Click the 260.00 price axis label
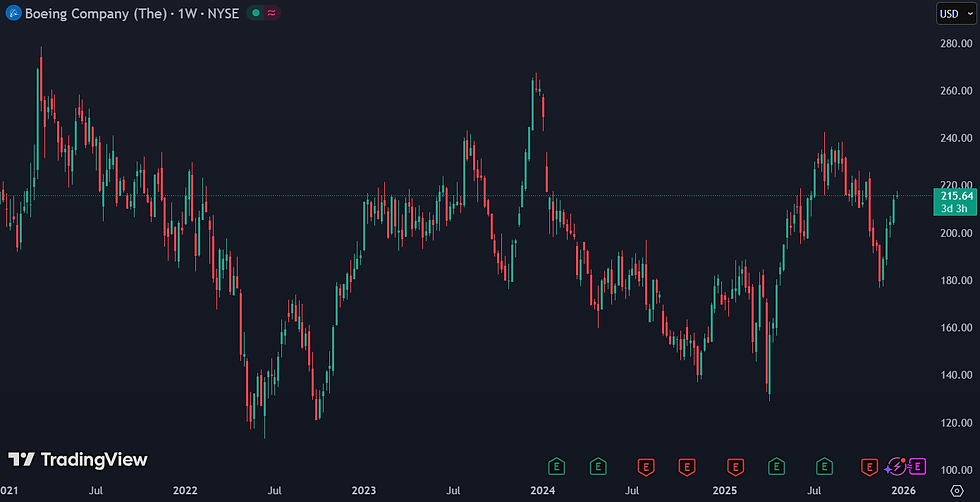Image resolution: width=980 pixels, height=502 pixels. tap(957, 91)
